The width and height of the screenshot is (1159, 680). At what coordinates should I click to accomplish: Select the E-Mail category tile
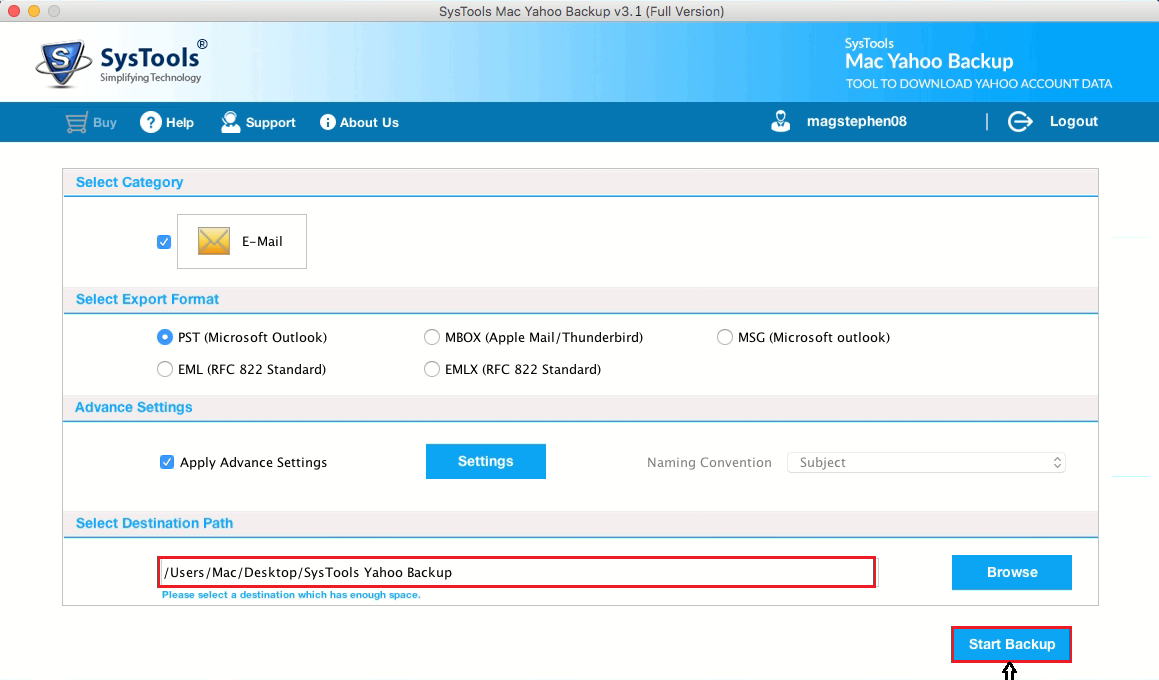[x=242, y=242]
